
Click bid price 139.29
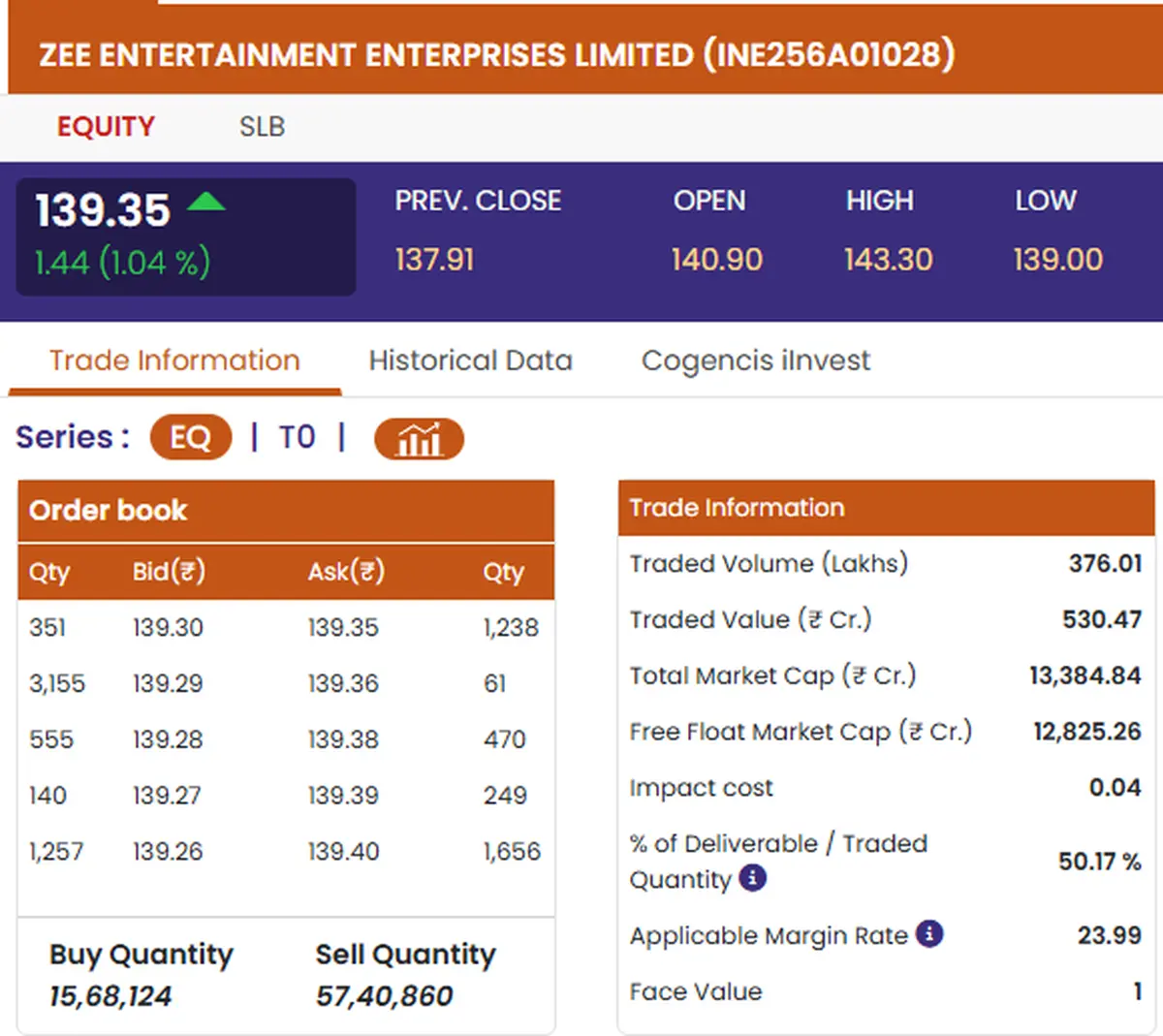pyautogui.click(x=168, y=684)
